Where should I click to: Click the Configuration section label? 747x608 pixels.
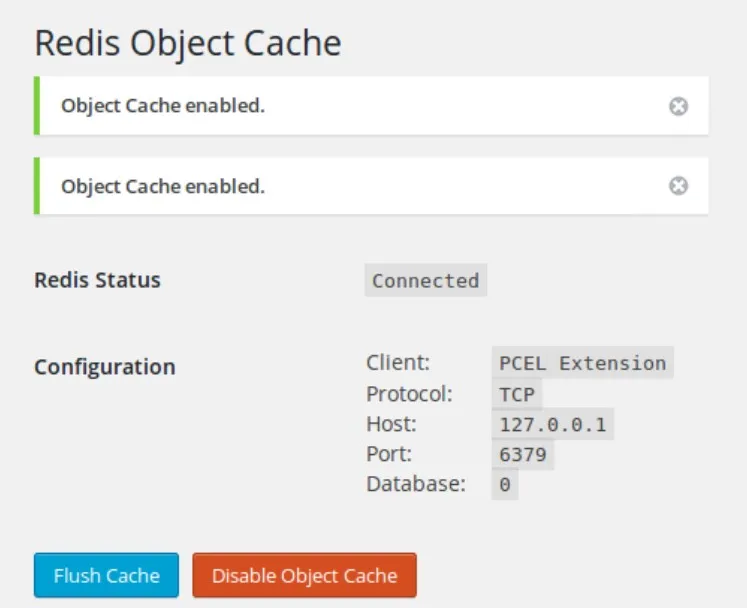[x=105, y=367]
